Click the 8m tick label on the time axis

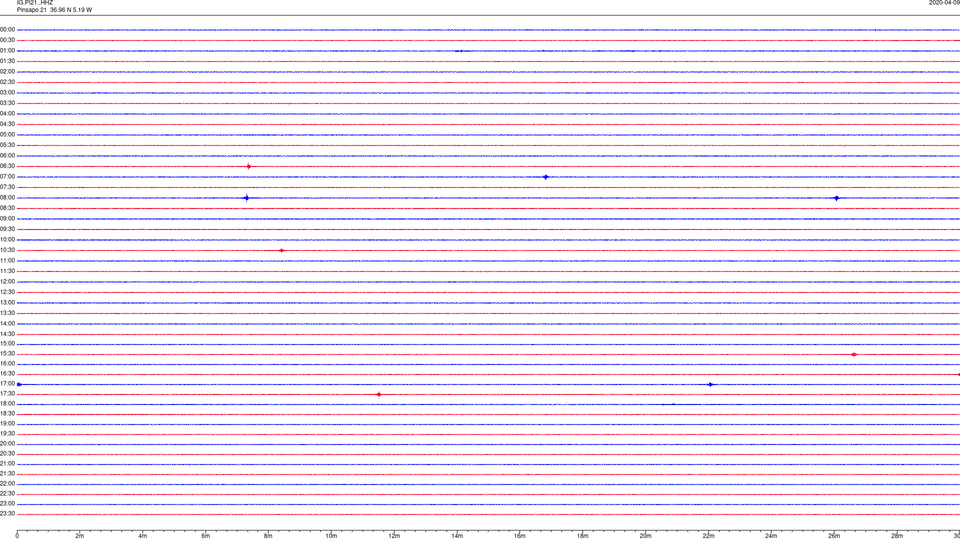(268, 536)
